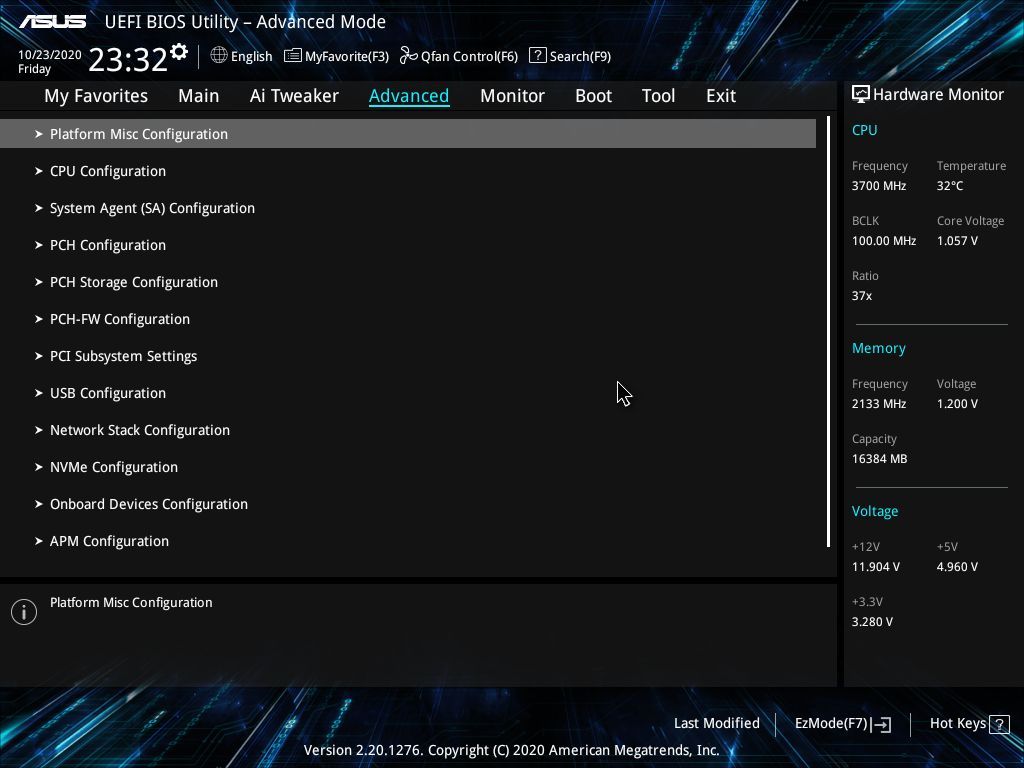Switch to the My Favorites tab
Screen dimensions: 1024x768
tap(96, 96)
